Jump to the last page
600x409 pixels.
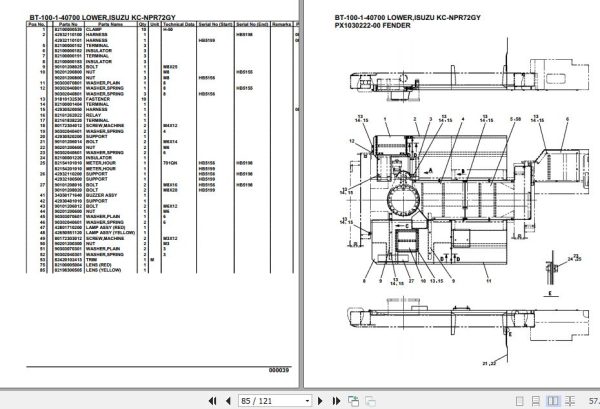click(336, 401)
